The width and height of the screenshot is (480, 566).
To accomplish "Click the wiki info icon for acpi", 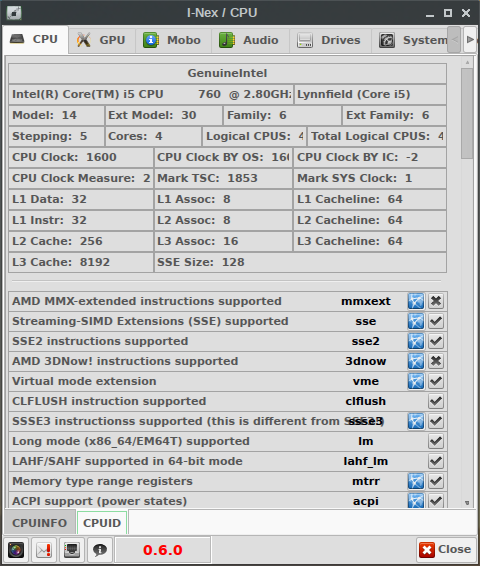I will pyautogui.click(x=416, y=500).
